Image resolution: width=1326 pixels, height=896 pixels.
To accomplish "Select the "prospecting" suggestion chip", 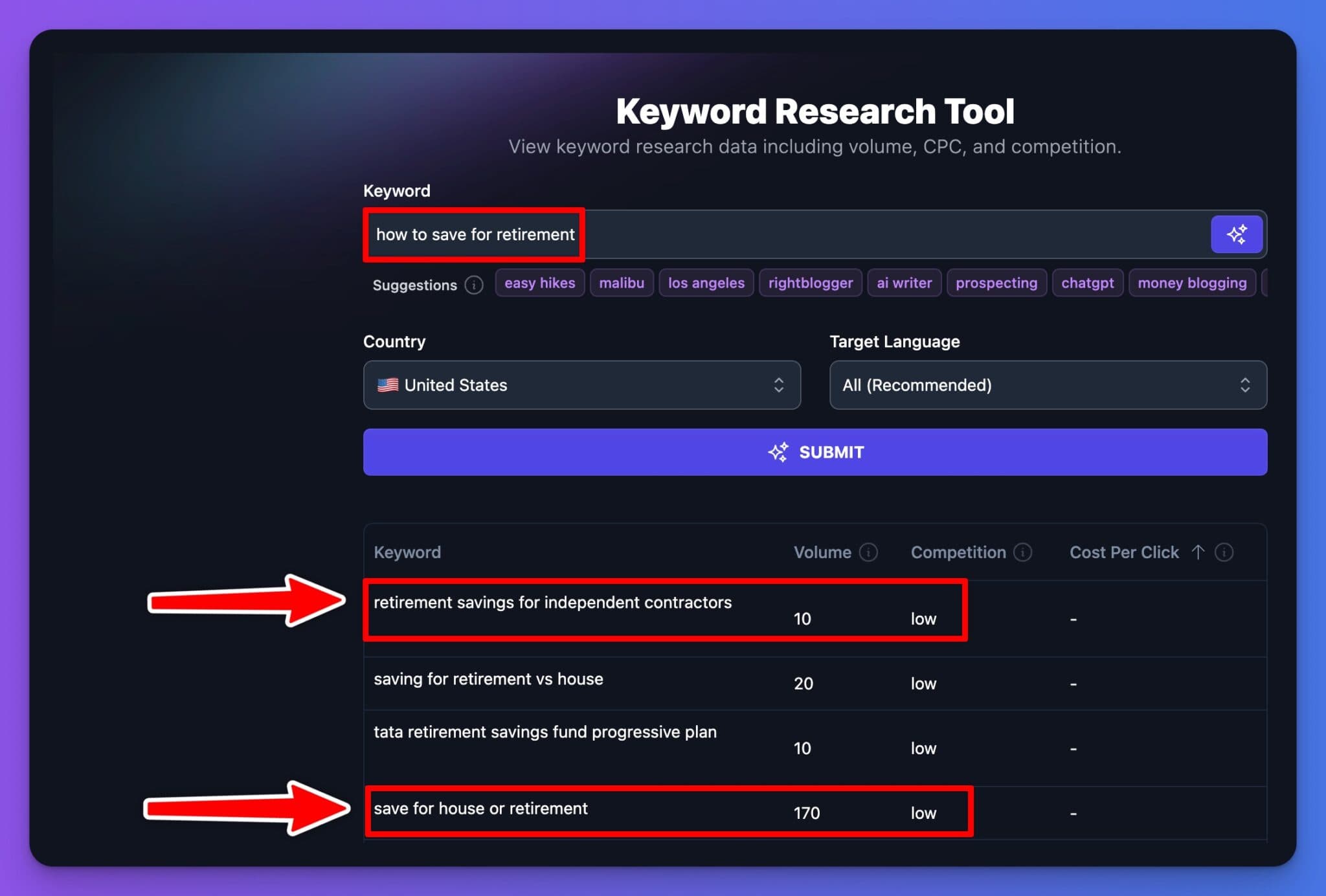I will point(996,283).
